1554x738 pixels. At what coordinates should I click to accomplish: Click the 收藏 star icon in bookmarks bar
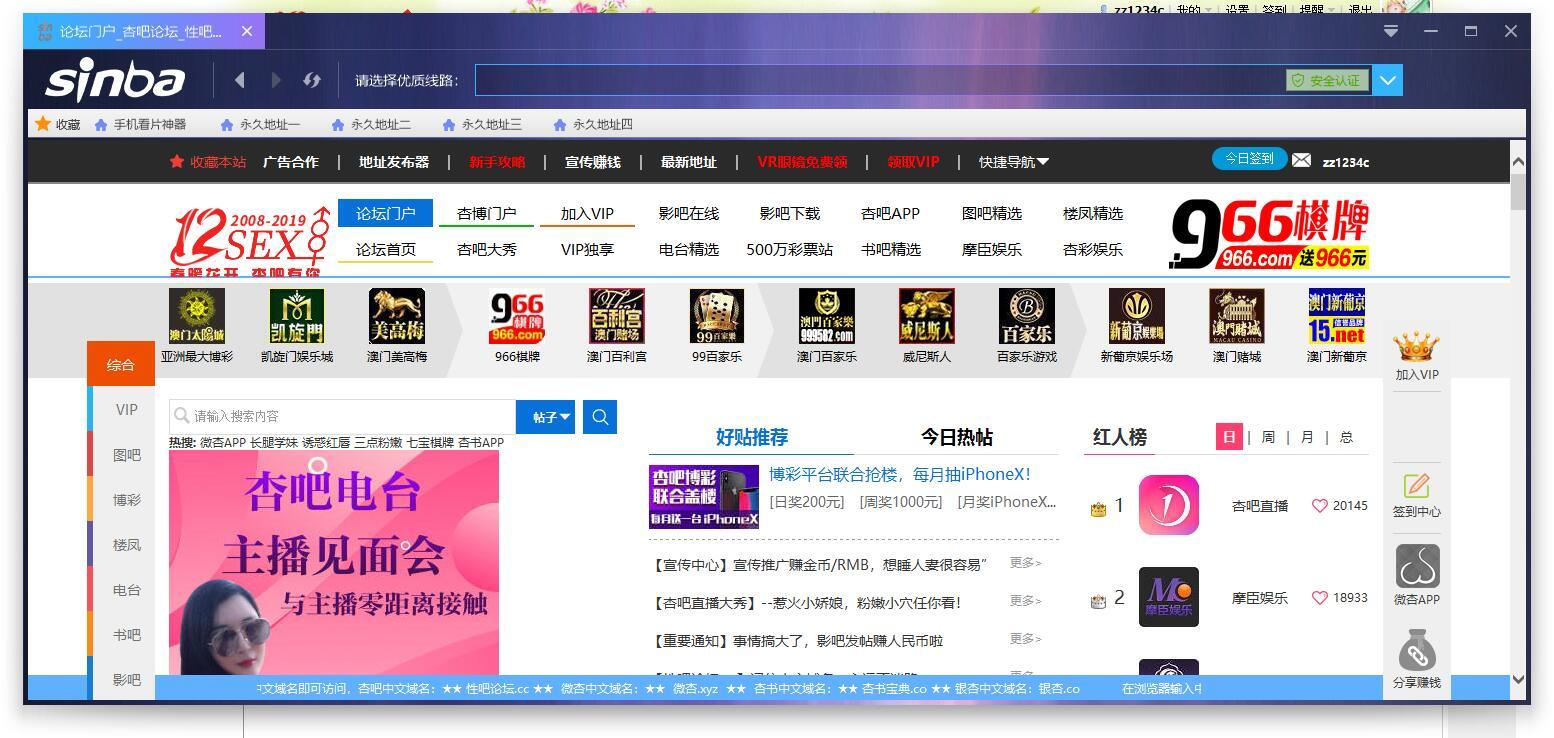point(43,124)
